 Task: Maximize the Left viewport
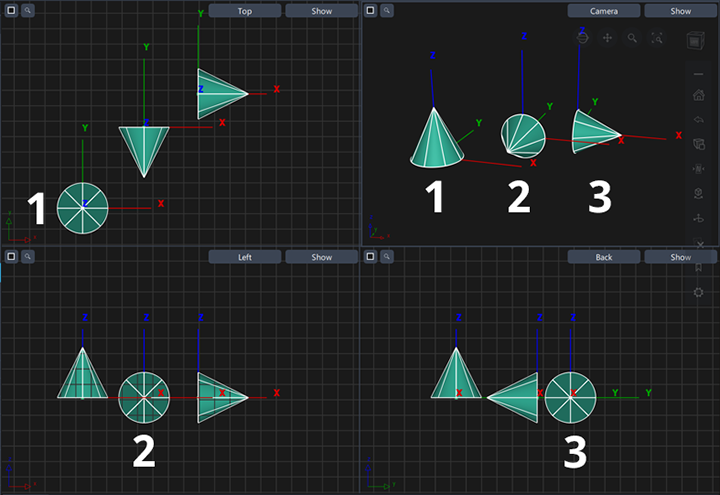click(11, 256)
